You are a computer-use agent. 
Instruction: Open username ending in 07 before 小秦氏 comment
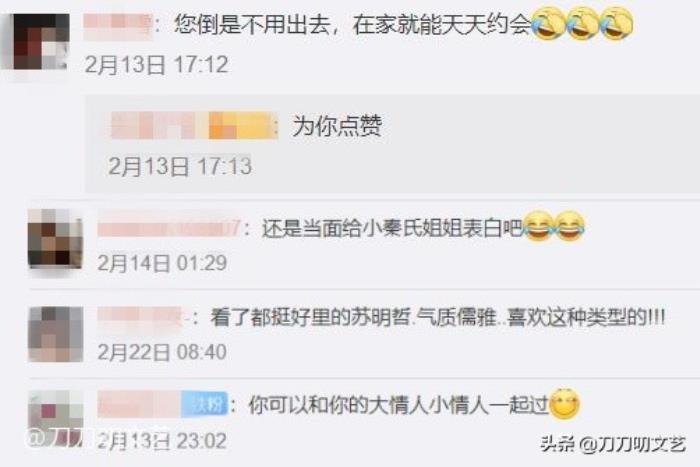click(169, 229)
